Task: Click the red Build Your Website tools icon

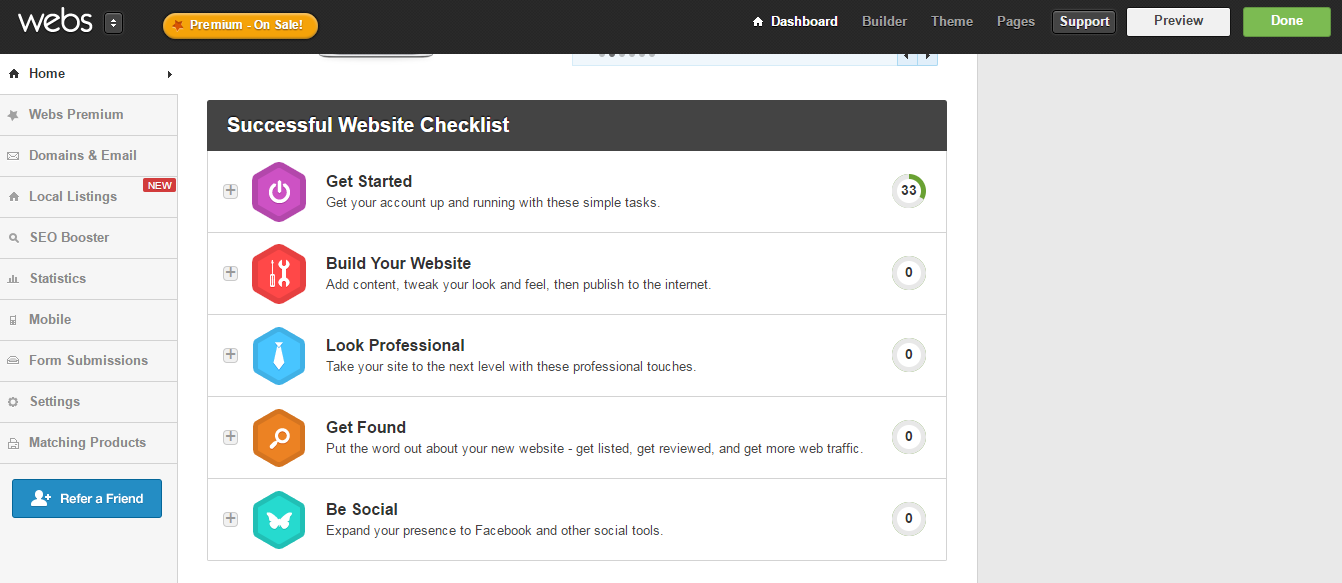Action: 279,273
